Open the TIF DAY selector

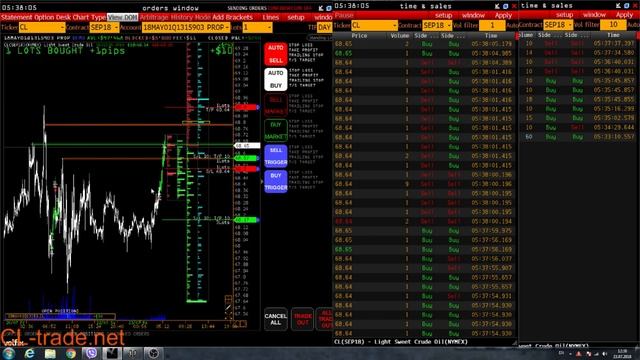click(324, 27)
